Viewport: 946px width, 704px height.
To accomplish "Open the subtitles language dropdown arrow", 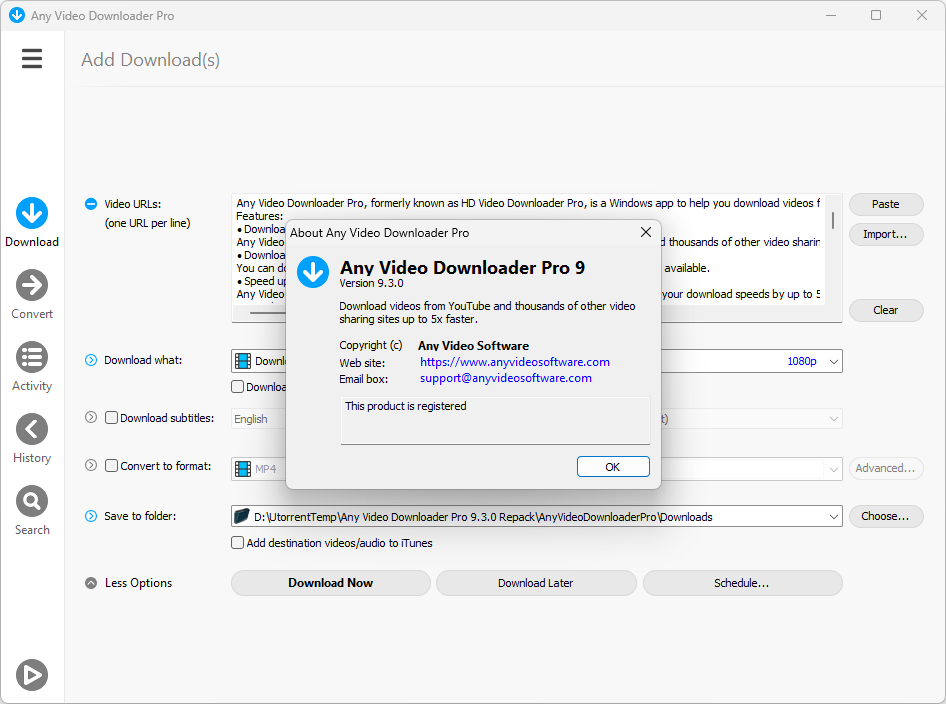I will click(x=834, y=419).
